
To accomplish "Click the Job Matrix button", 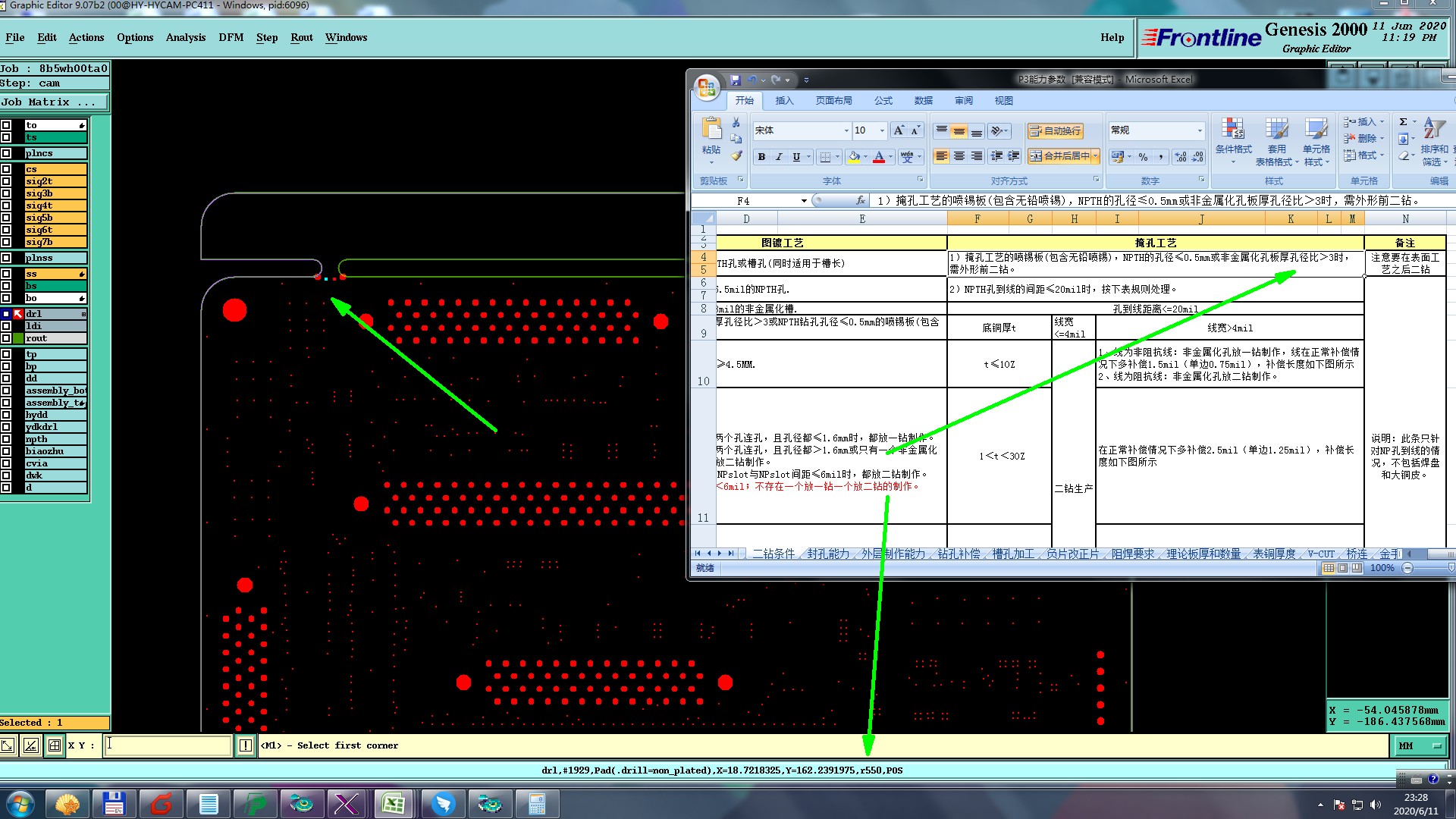I will 49,102.
